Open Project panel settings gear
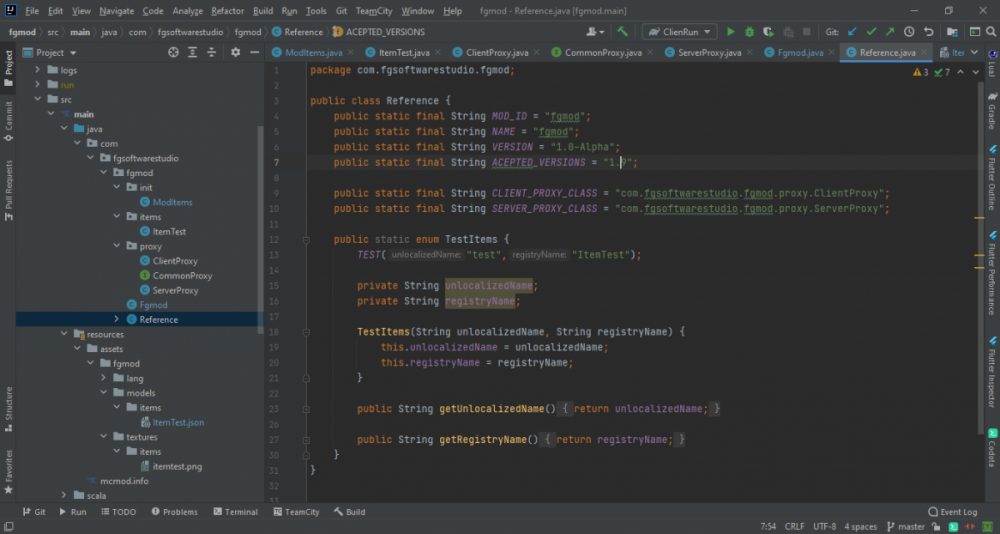Image resolution: width=1000 pixels, height=534 pixels. pos(235,52)
